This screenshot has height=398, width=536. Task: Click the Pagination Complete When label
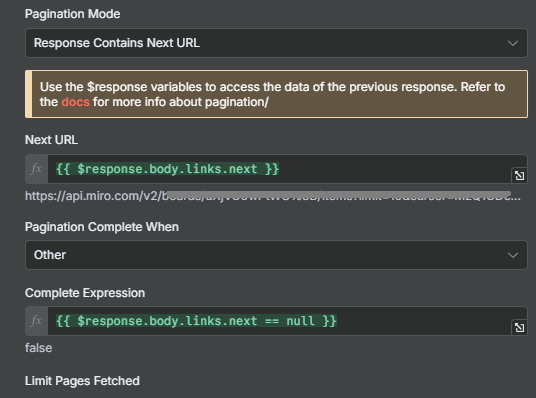pyautogui.click(x=102, y=227)
